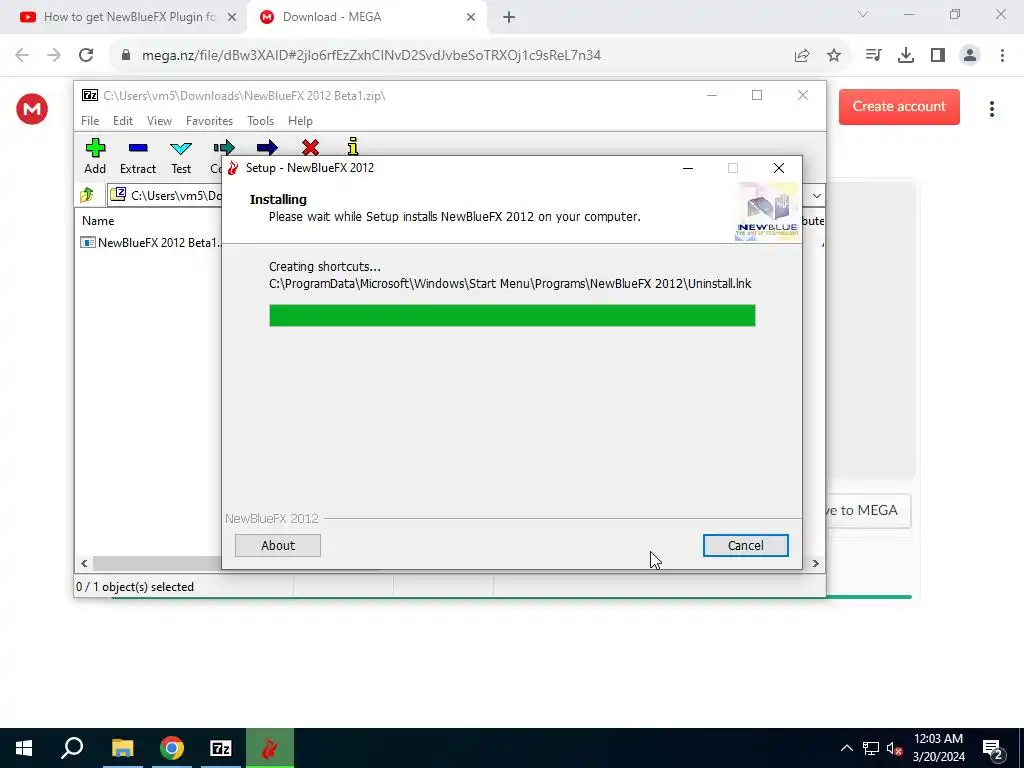Click the 7-Zip status bar selection text
Screen dimensions: 1024x768
tap(135, 586)
